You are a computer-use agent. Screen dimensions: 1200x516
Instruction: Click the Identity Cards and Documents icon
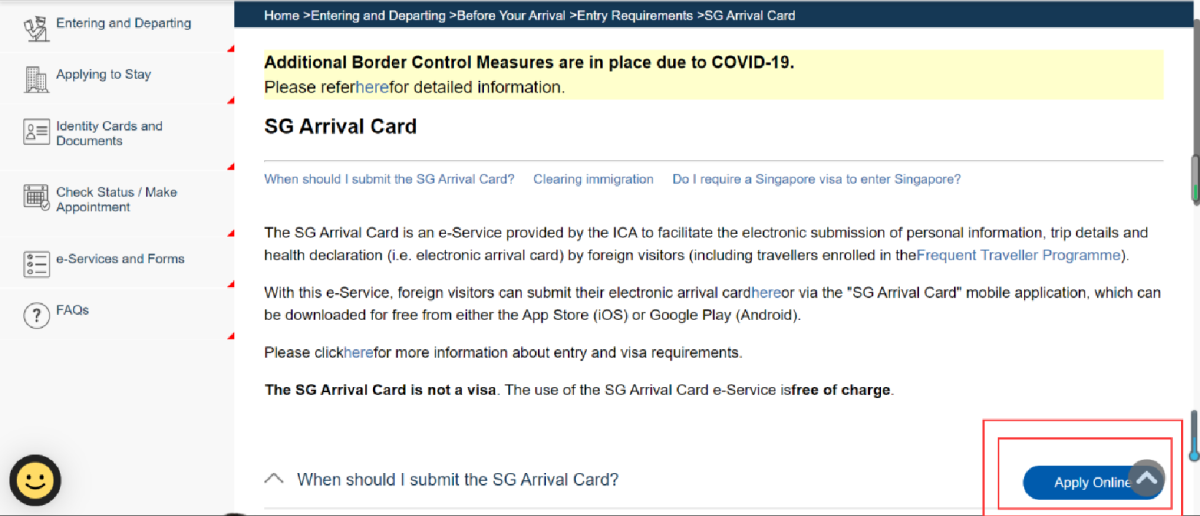click(36, 133)
